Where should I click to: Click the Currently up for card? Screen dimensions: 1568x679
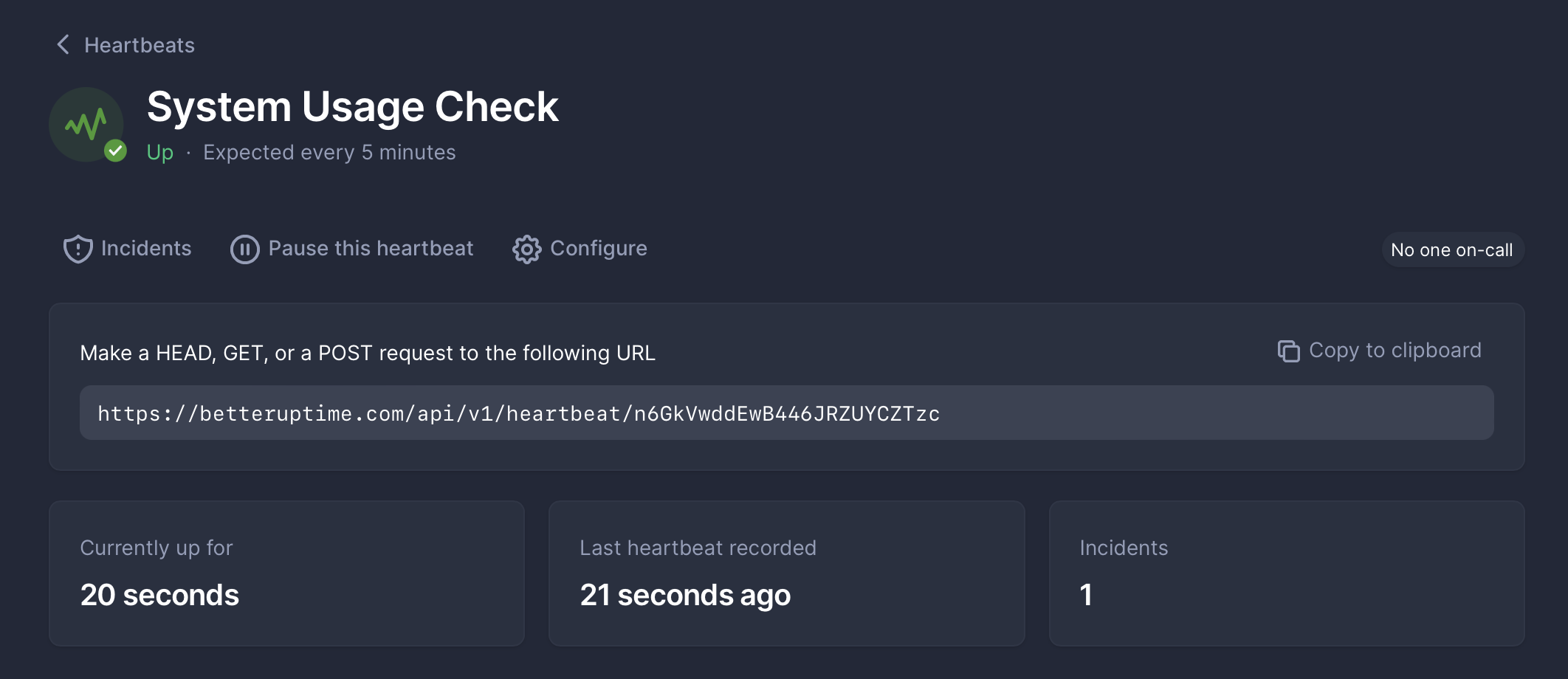point(286,573)
